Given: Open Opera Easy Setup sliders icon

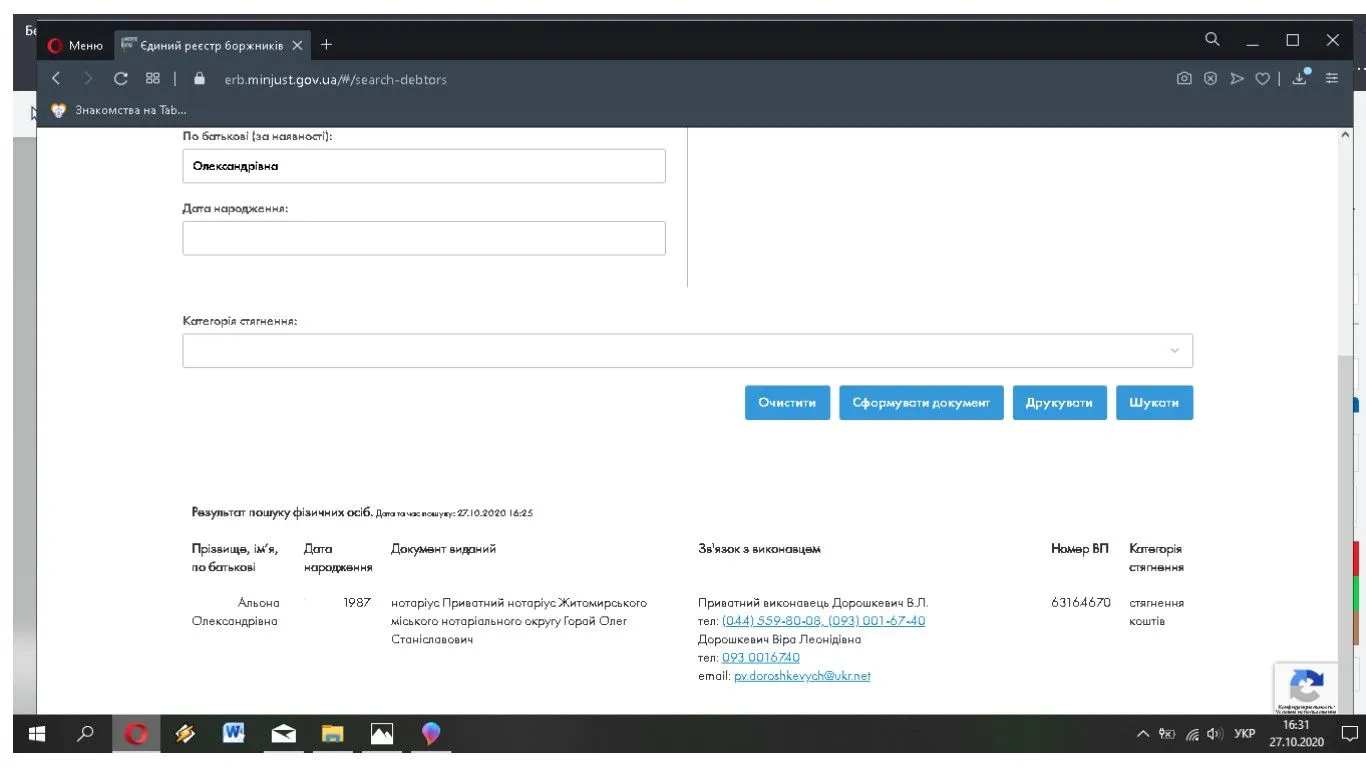Looking at the screenshot, I should click(x=1332, y=79).
